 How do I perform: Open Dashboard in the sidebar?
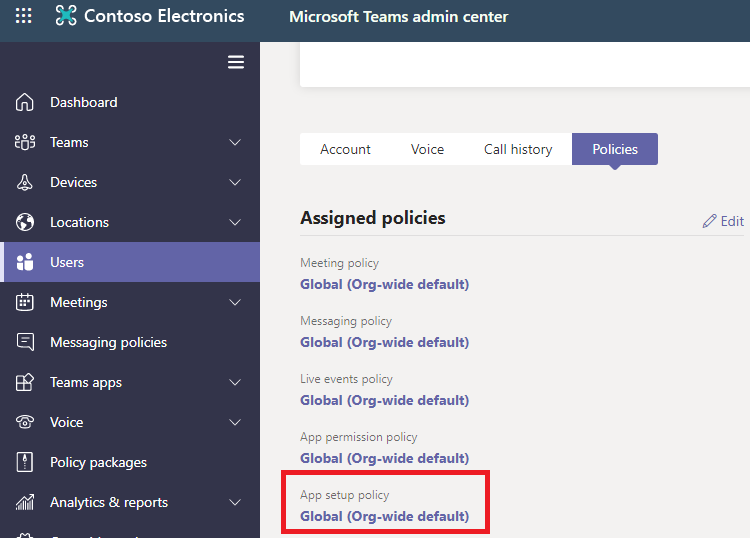point(130,102)
